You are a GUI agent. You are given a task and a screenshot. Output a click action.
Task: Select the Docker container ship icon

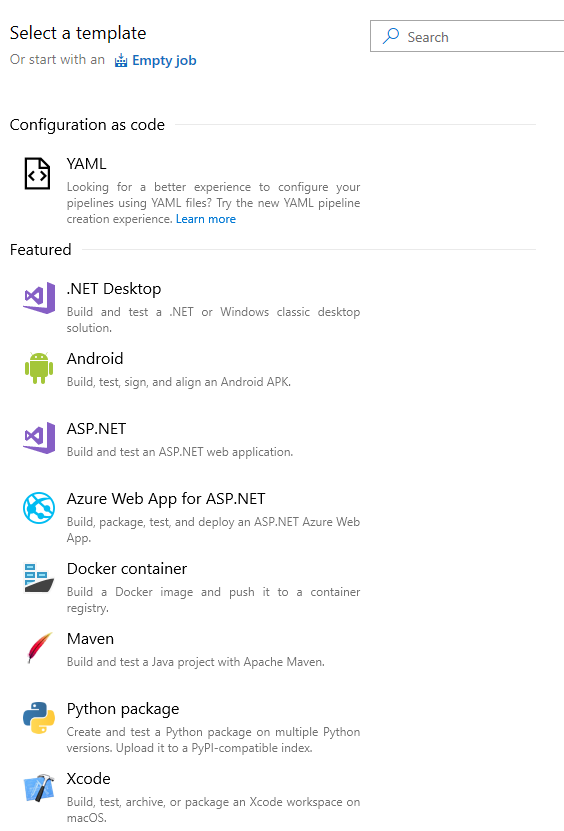click(39, 578)
